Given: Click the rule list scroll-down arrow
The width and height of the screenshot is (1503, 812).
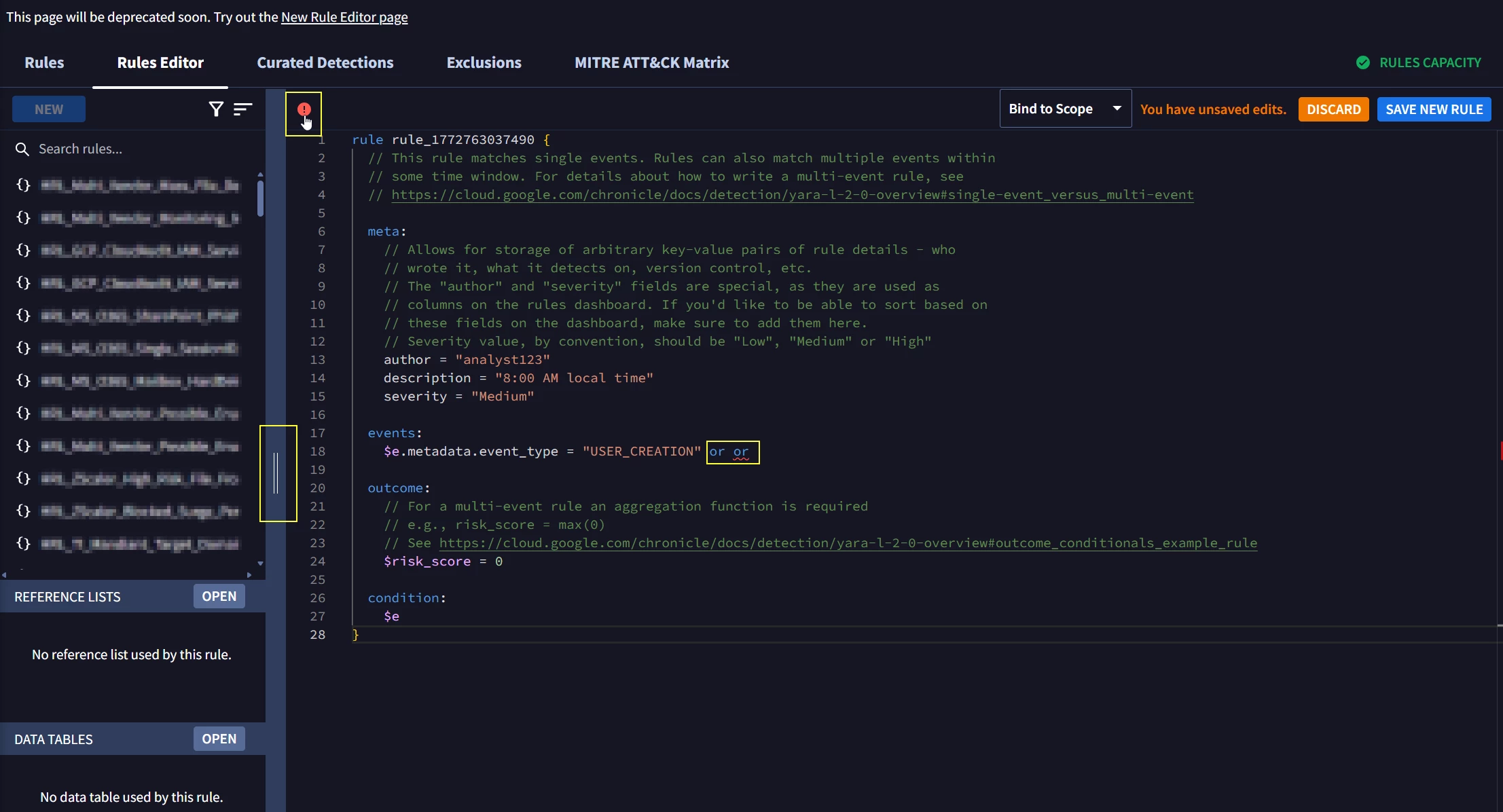Looking at the screenshot, I should click(x=260, y=564).
